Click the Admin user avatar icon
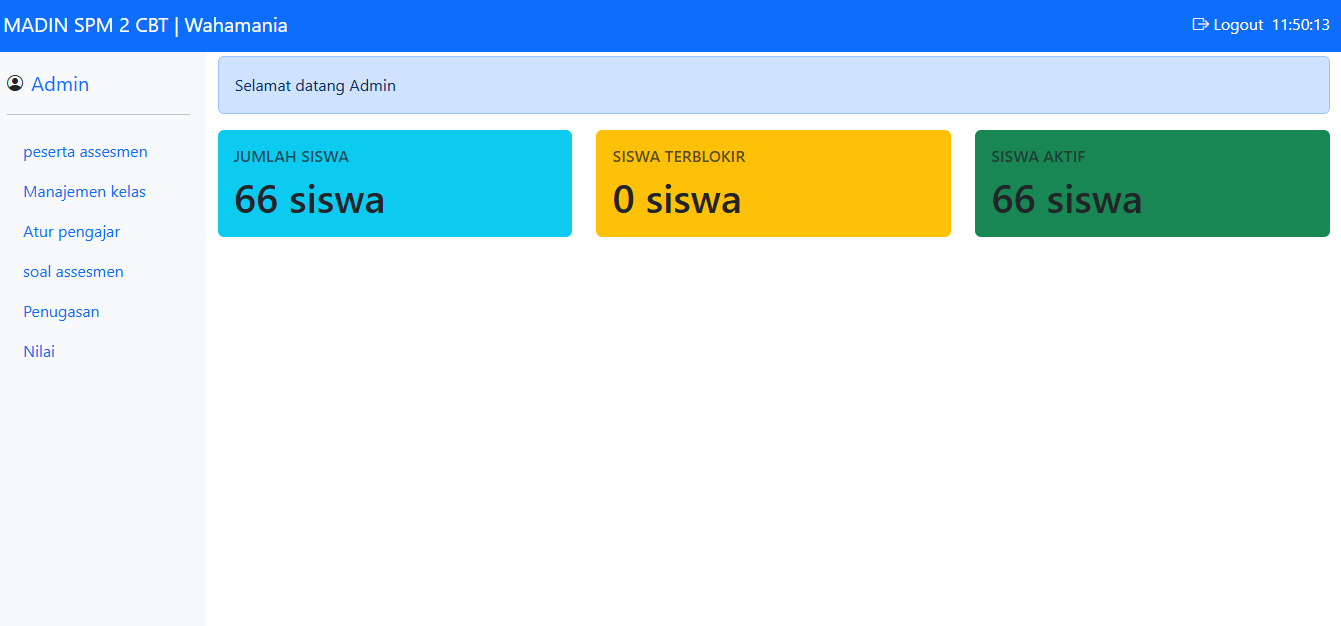The height and width of the screenshot is (626, 1341). tap(15, 84)
